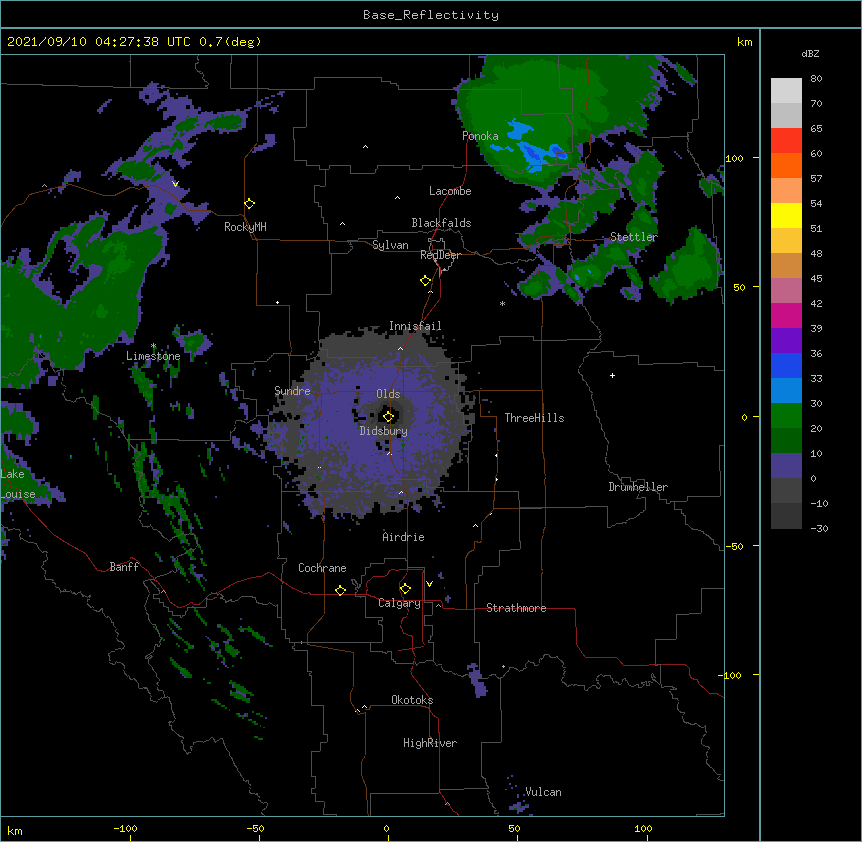Click the Lacombe city label
Viewport: 862px width, 842px height.
pos(450,191)
